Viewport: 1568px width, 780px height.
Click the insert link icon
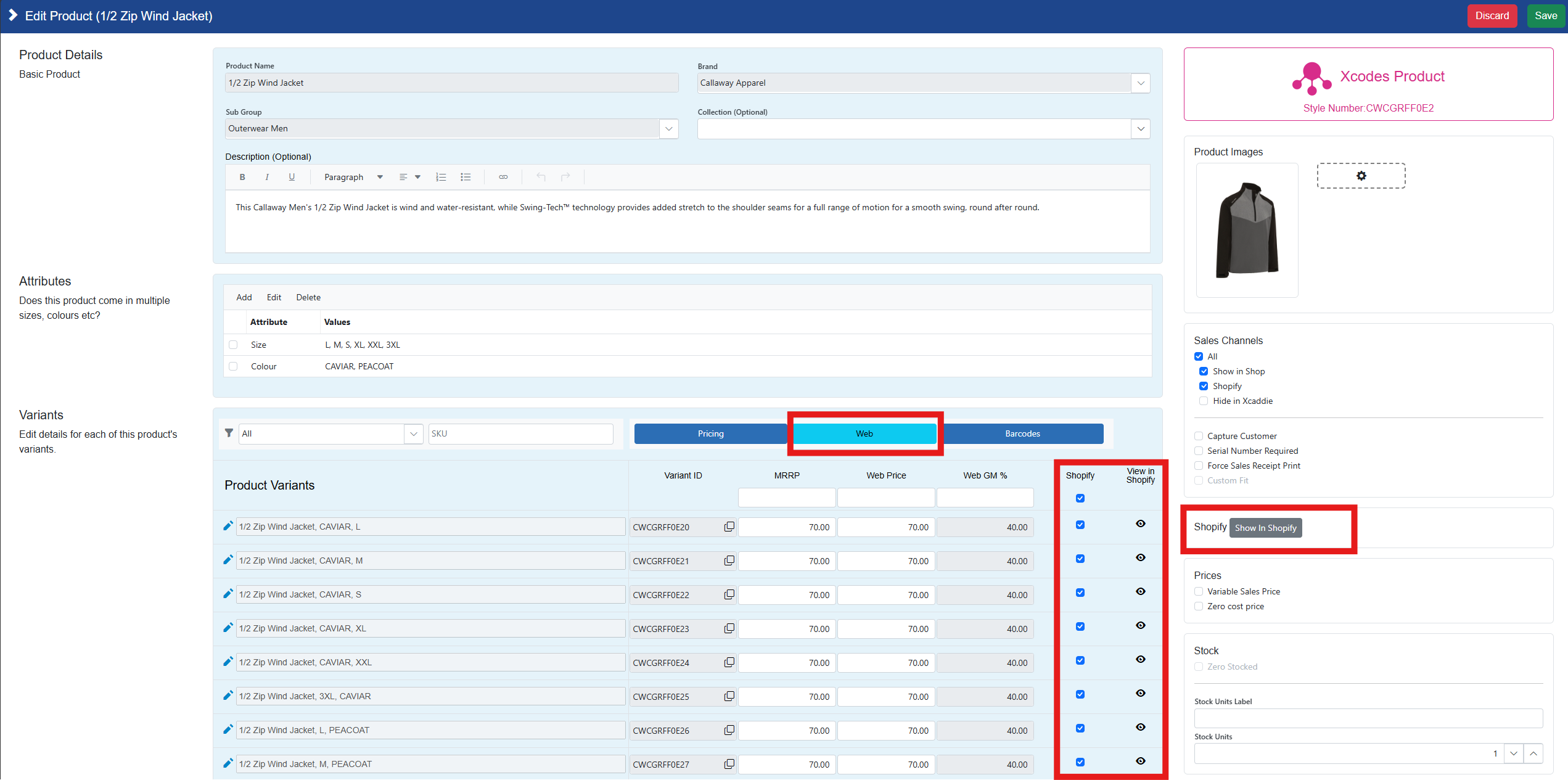coord(503,177)
